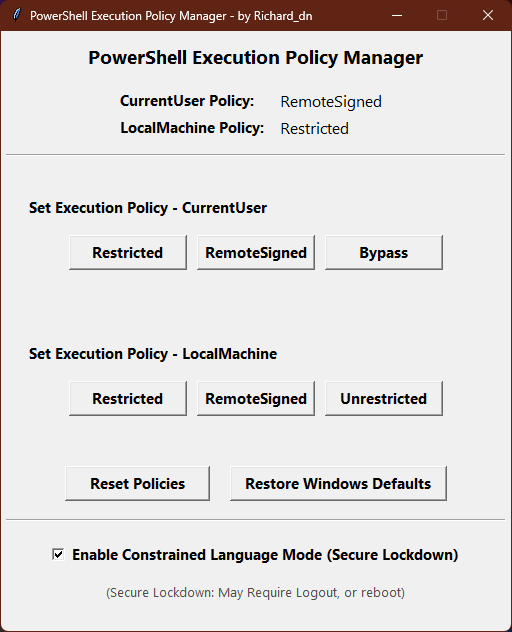
Task: Click Restore Windows Defaults
Action: pos(338,484)
